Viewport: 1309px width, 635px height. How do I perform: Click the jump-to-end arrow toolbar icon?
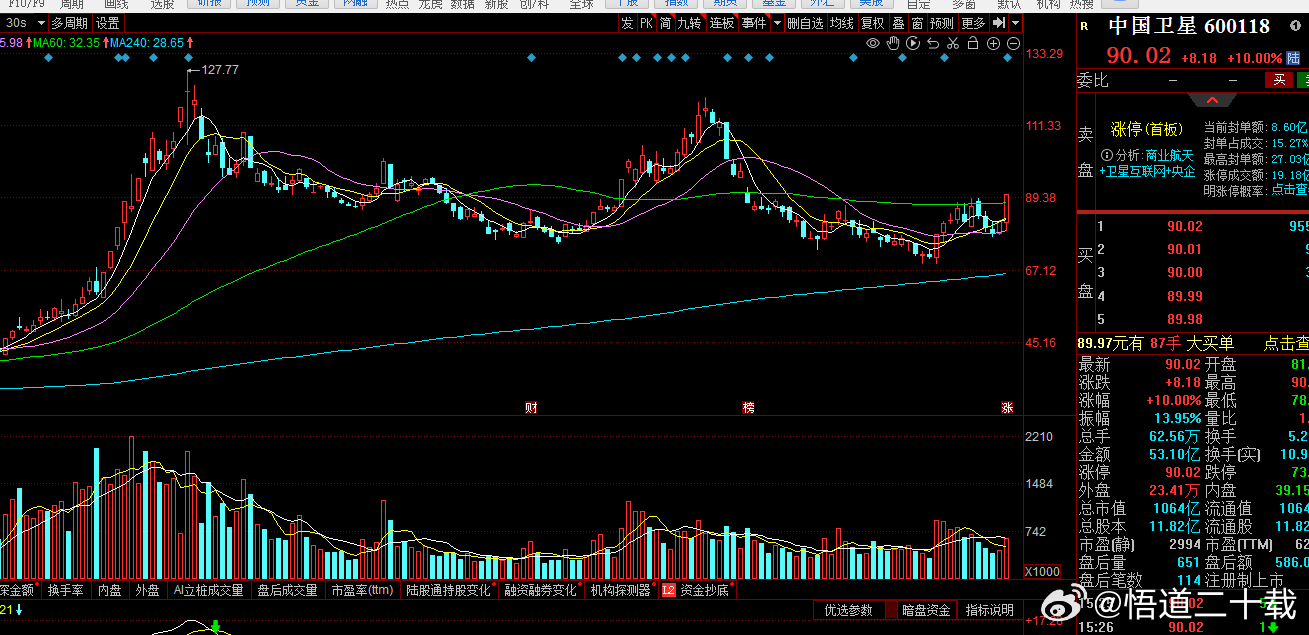999,23
